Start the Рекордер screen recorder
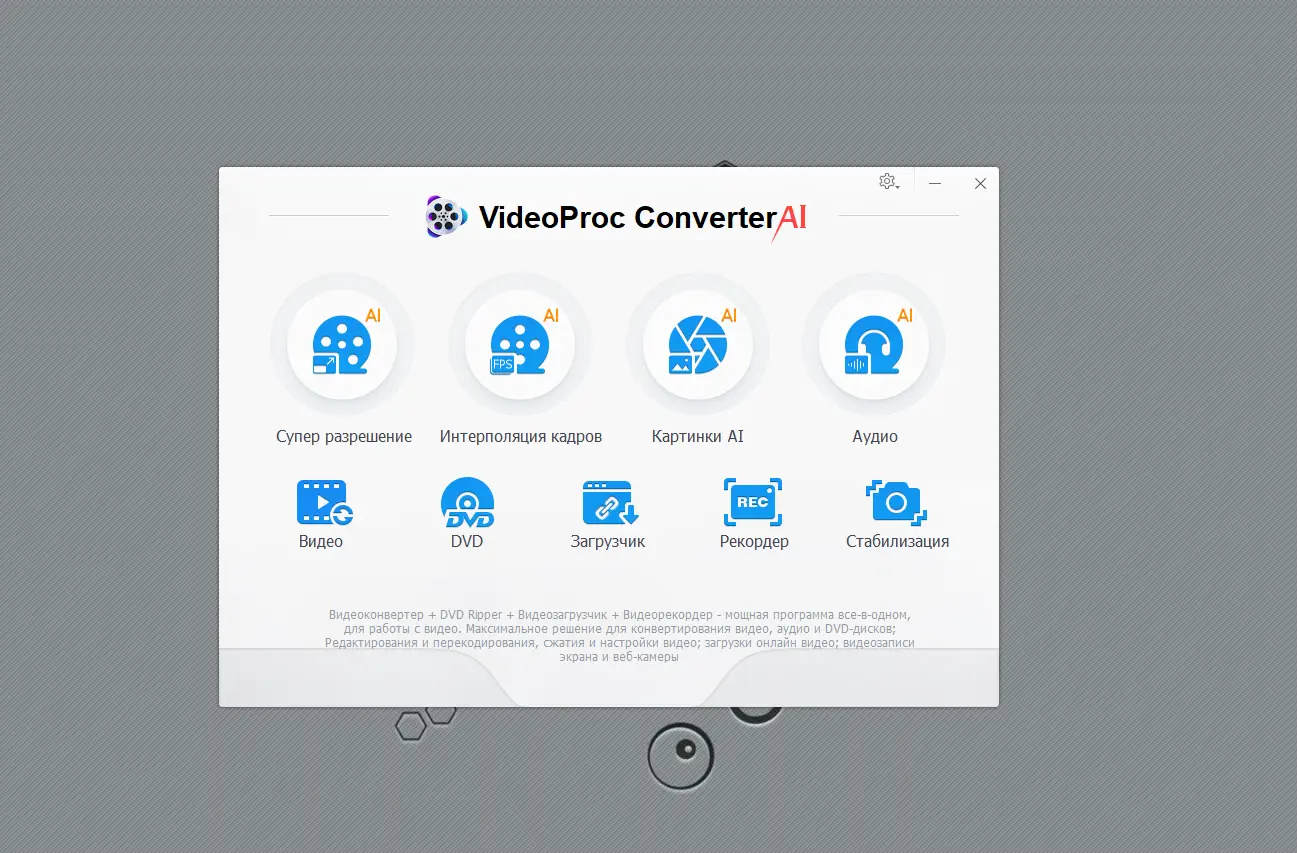 (753, 514)
